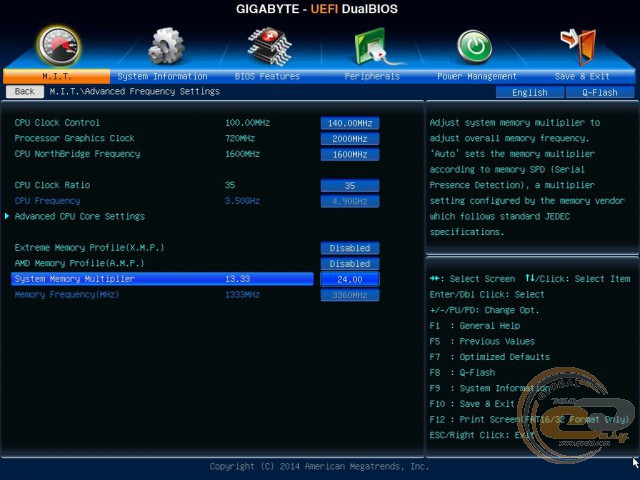Screen dimensions: 640x480
Task: Launch the Q-Flash utility button
Action: [x=600, y=92]
